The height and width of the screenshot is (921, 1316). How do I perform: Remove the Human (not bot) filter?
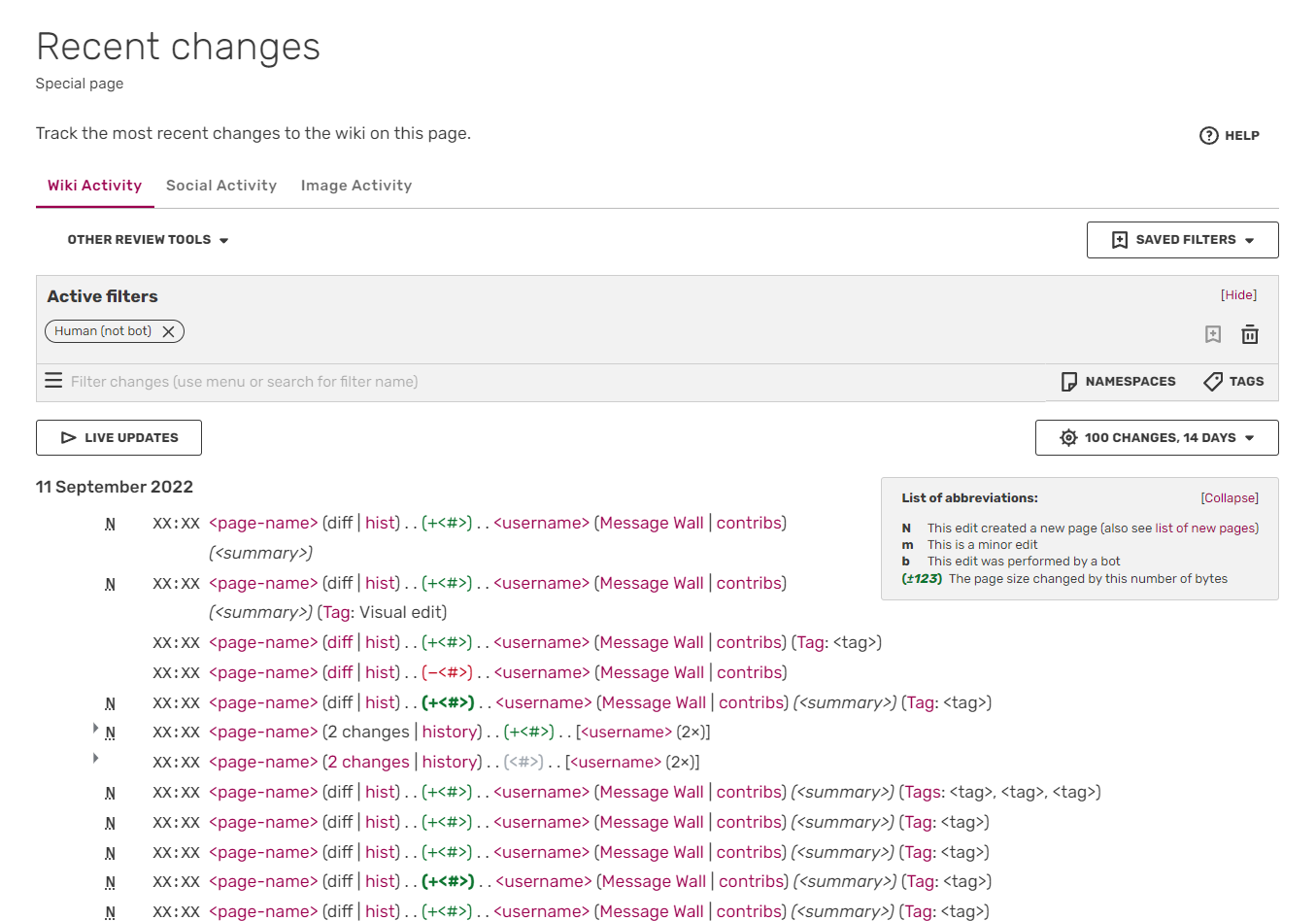coord(169,331)
